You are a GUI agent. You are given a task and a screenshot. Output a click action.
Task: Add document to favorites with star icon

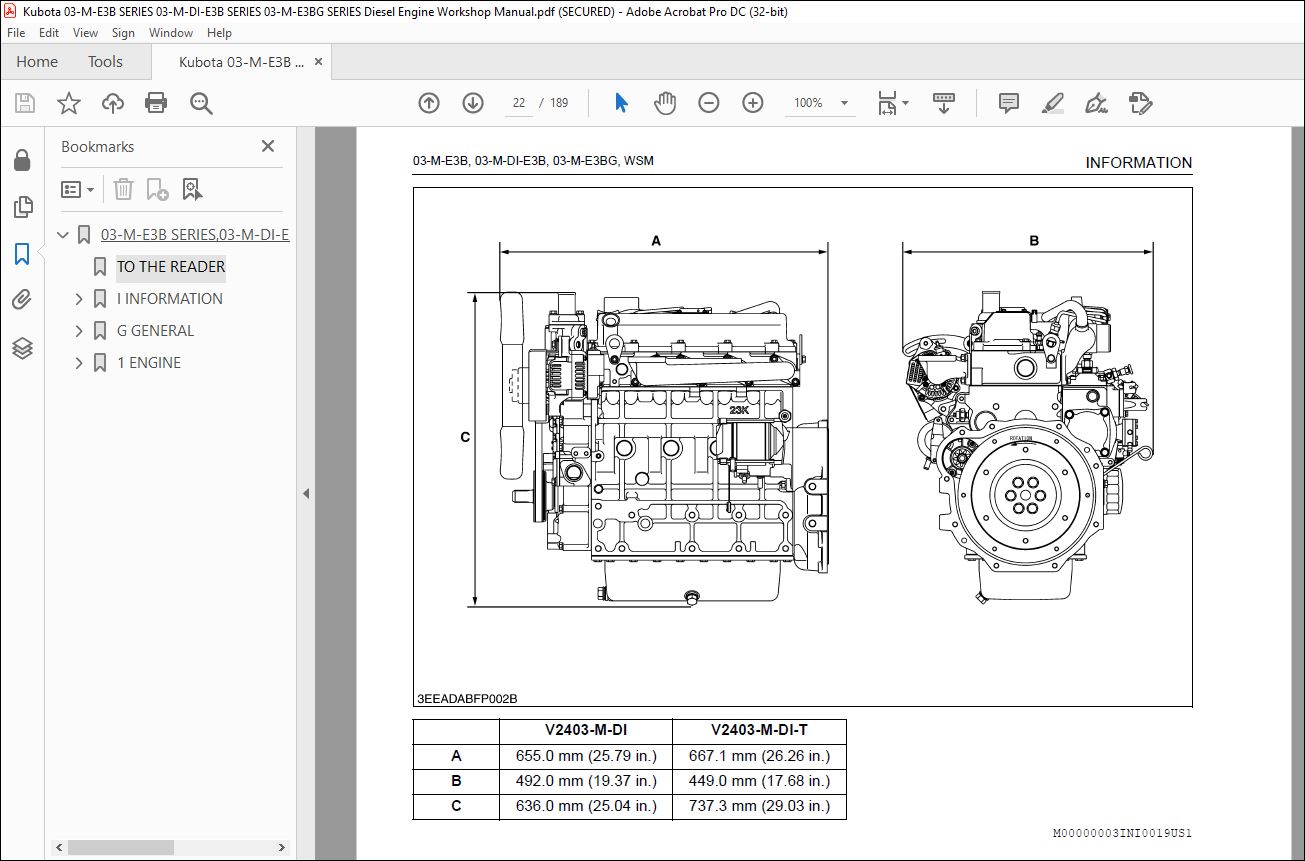point(69,103)
